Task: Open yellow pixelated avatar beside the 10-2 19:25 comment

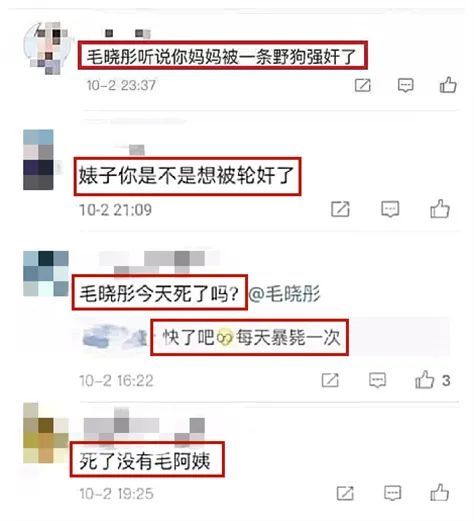Action: click(46, 433)
